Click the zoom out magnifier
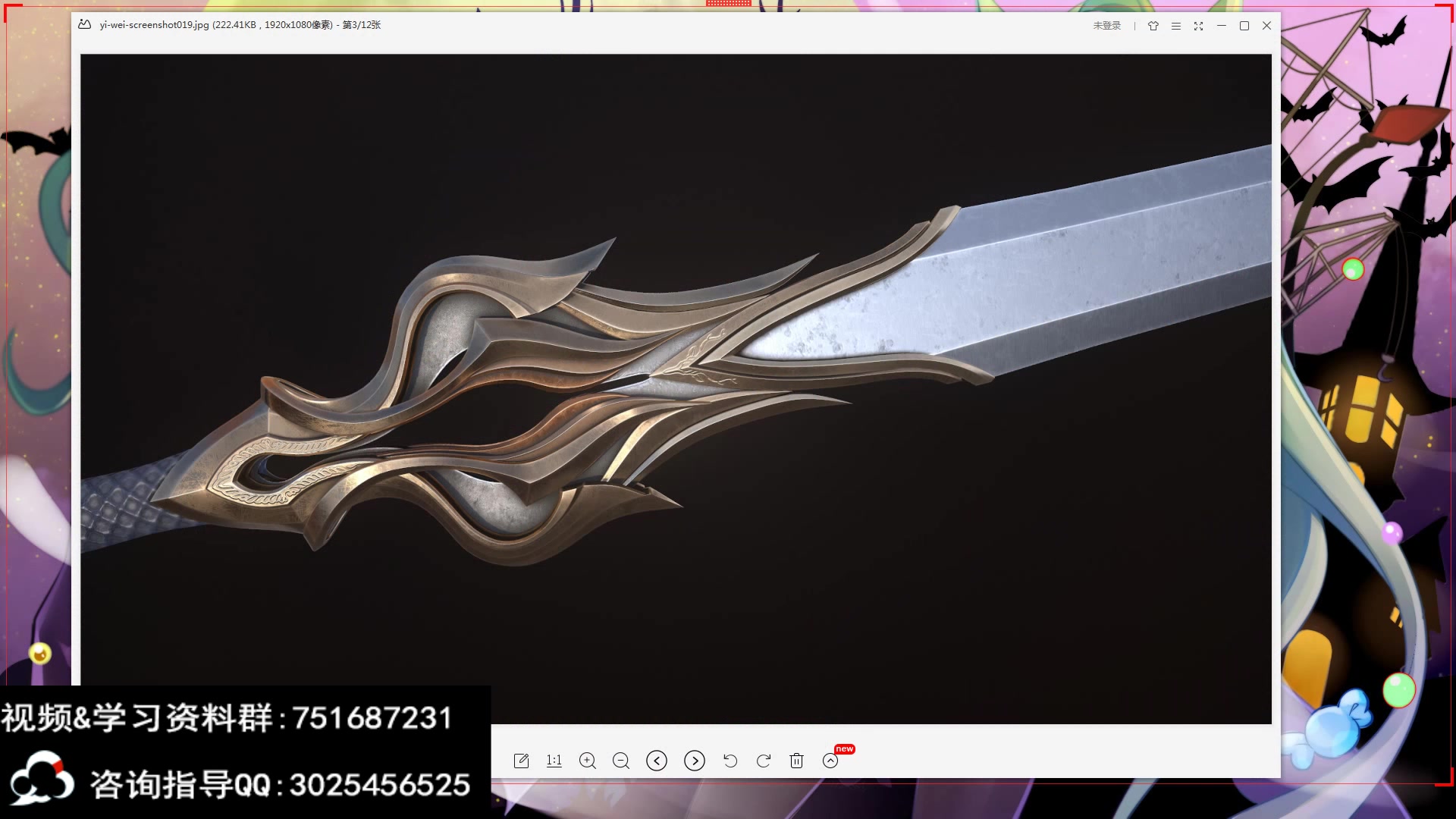This screenshot has height=819, width=1456. [x=621, y=761]
